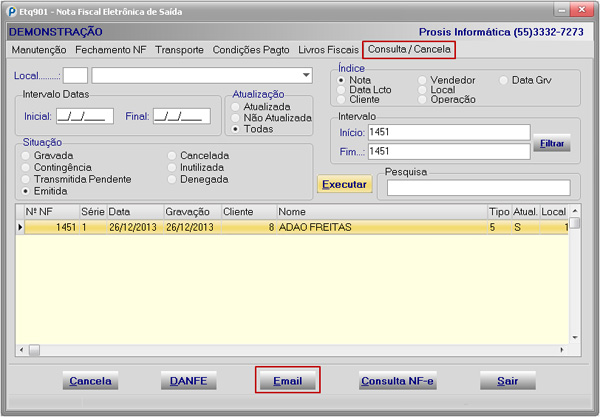This screenshot has height=417, width=600.
Task: Click the Executar button
Action: pos(344,184)
